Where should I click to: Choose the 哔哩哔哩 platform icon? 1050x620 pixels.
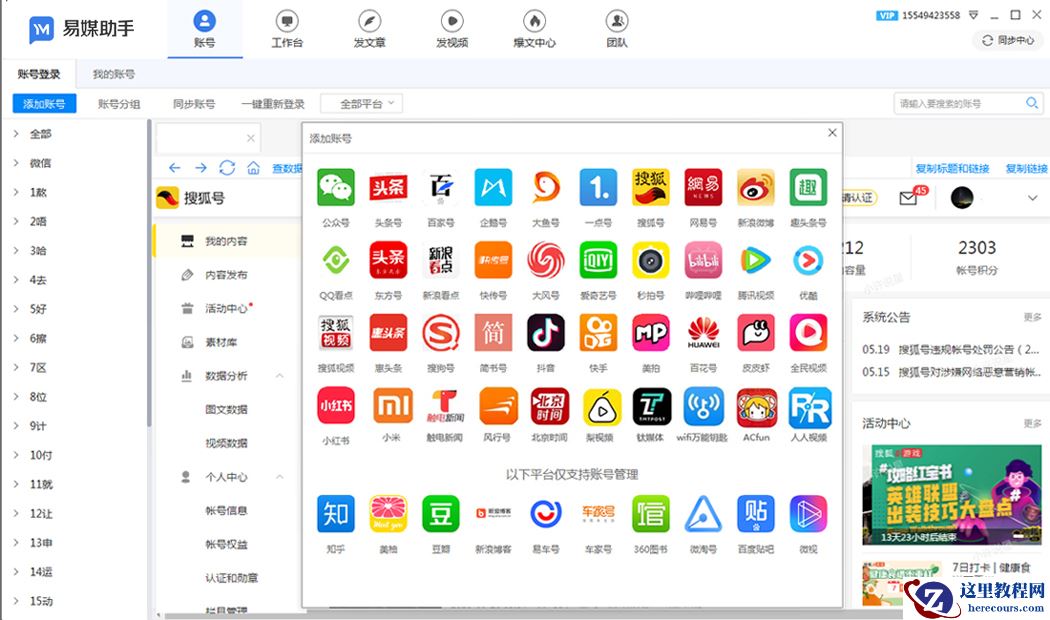pos(703,260)
